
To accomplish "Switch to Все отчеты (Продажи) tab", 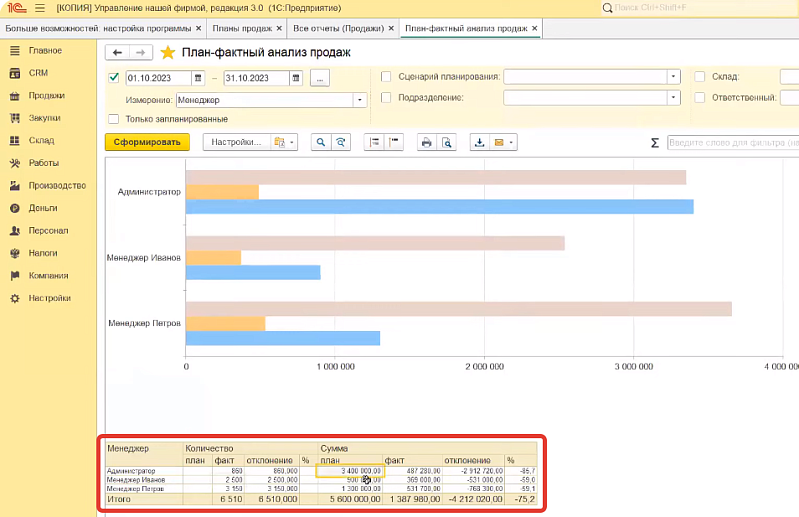I will click(x=338, y=29).
